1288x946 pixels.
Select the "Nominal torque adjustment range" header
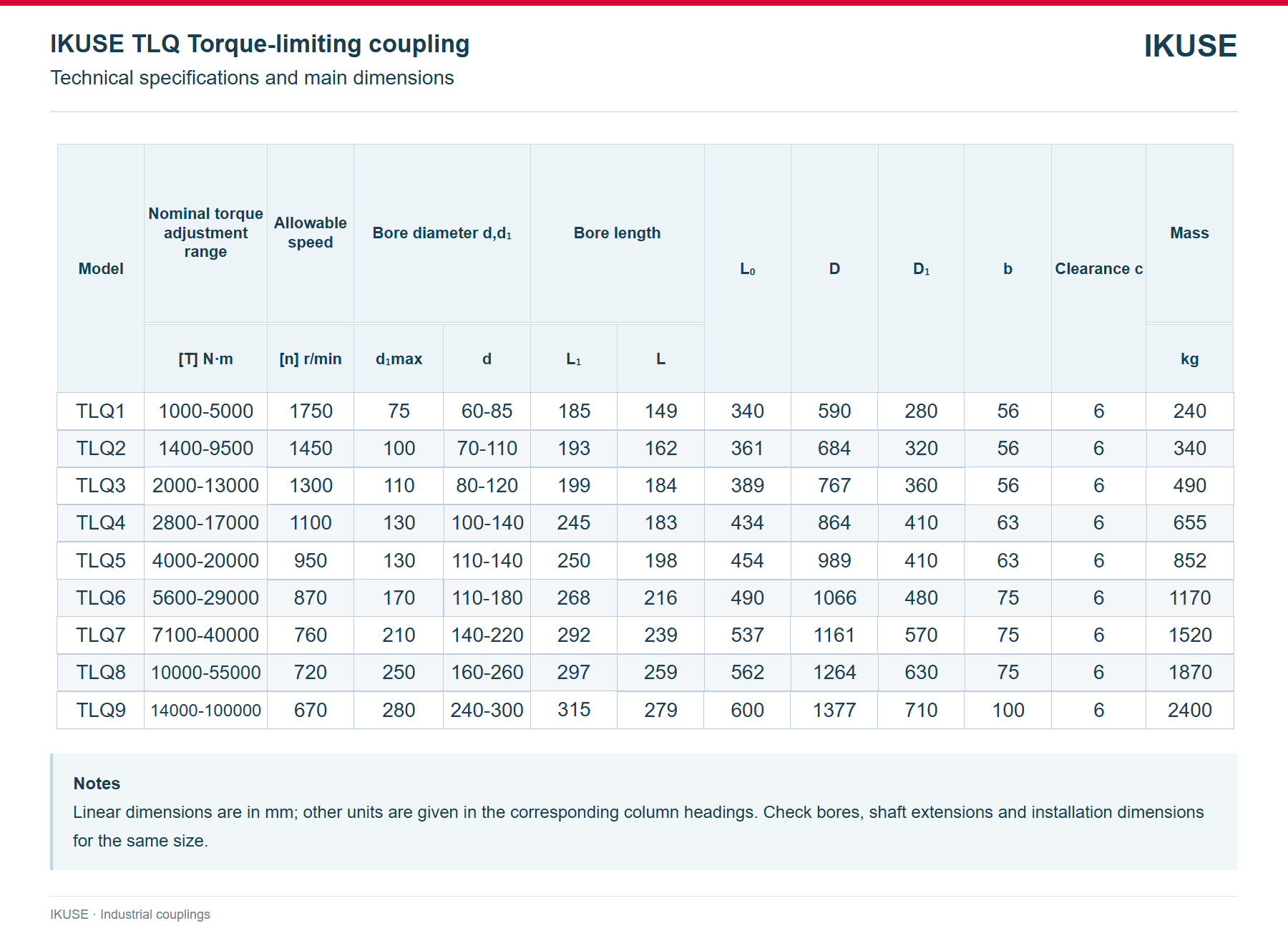point(205,233)
